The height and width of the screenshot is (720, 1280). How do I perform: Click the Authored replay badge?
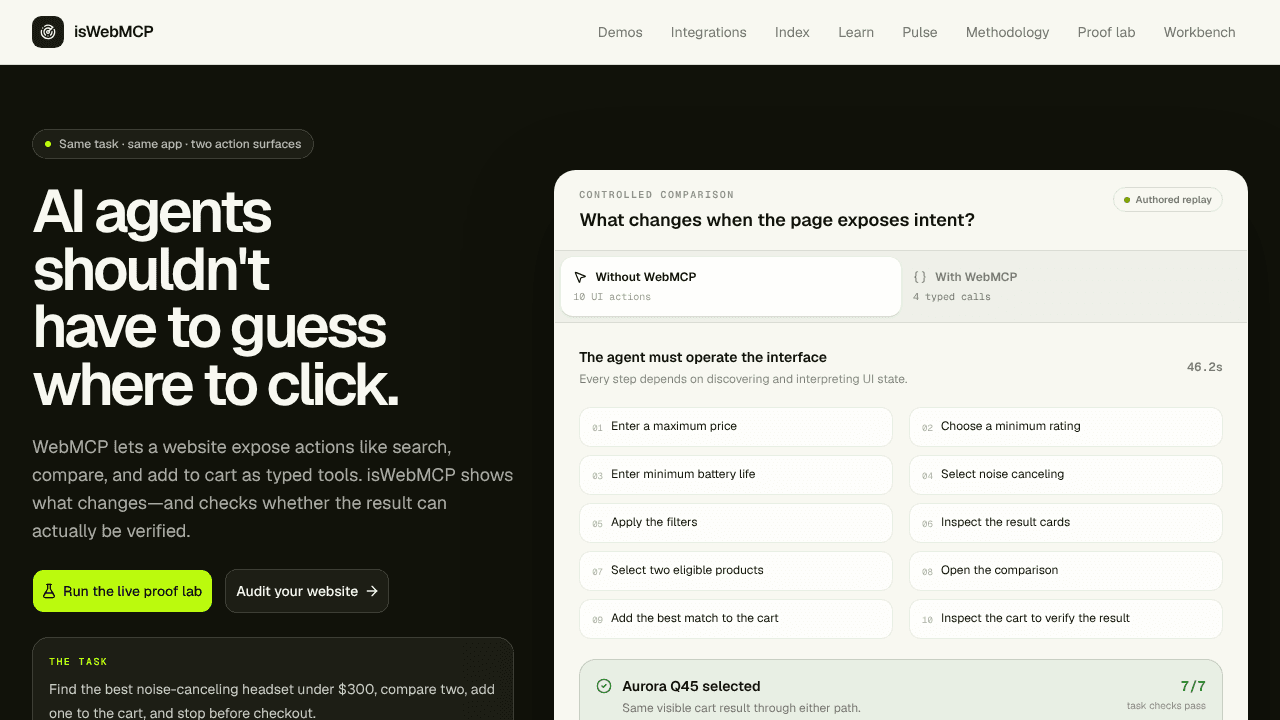1168,200
